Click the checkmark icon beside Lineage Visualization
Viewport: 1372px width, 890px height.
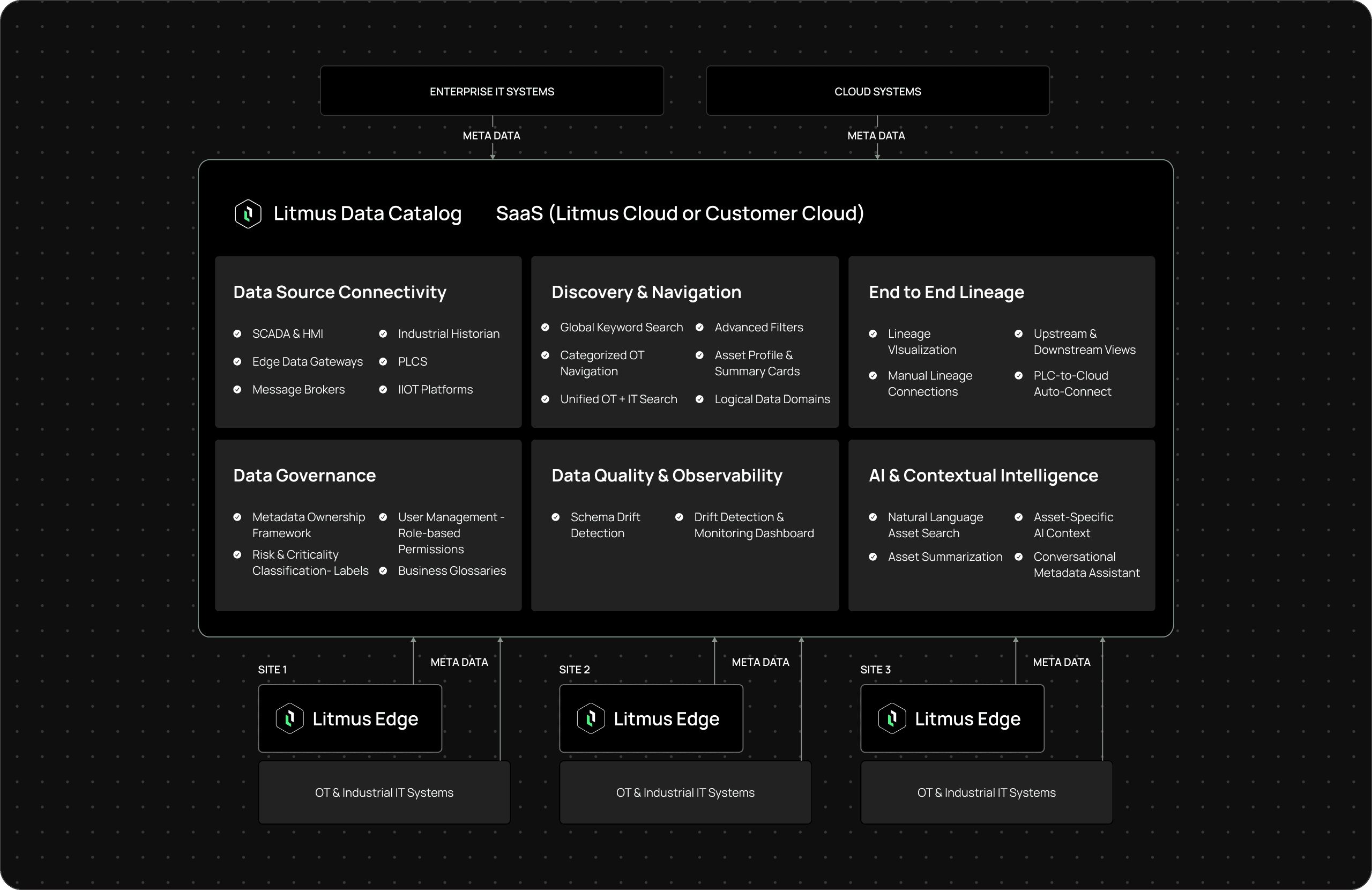pos(873,334)
